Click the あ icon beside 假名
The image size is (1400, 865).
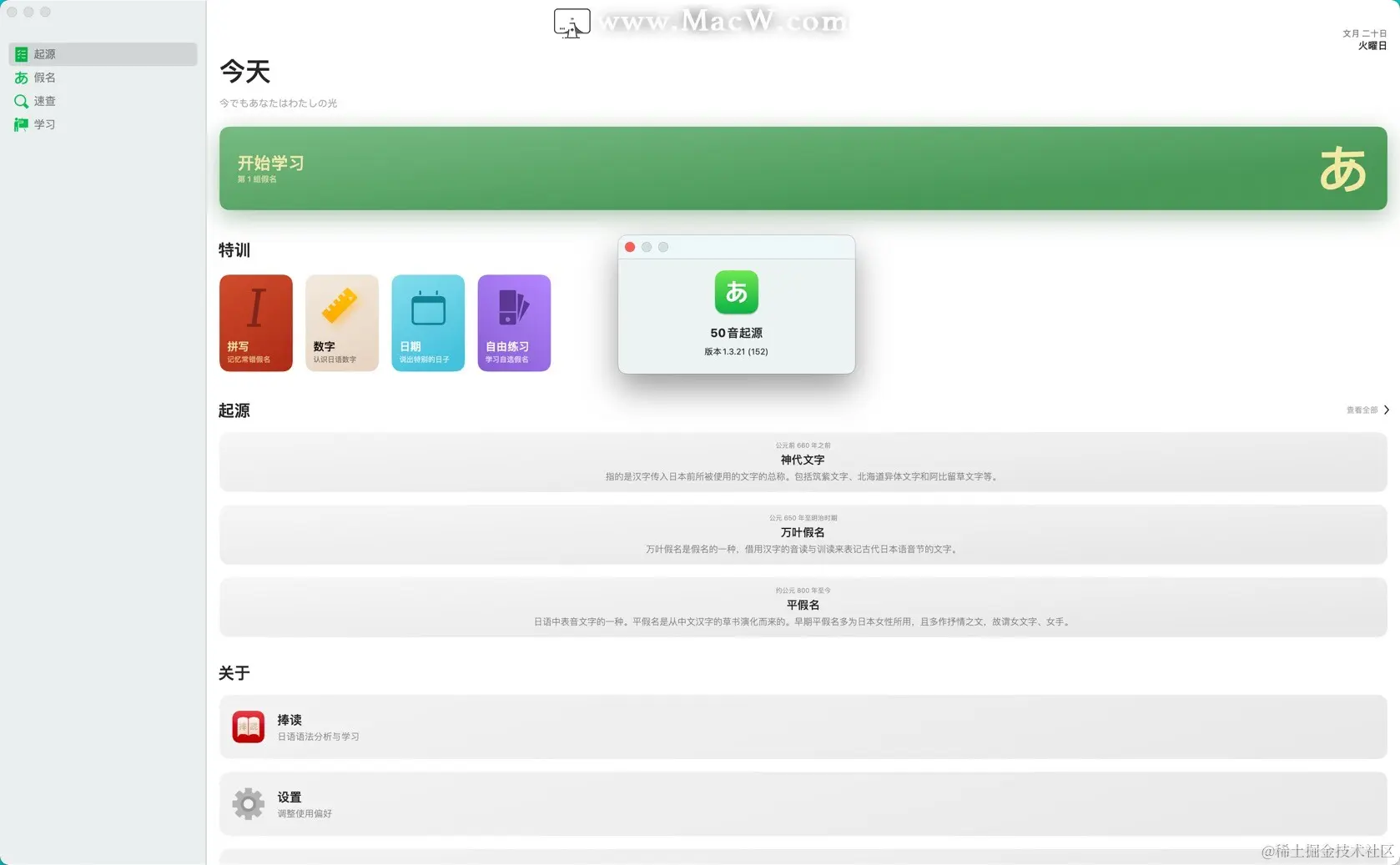pyautogui.click(x=22, y=78)
